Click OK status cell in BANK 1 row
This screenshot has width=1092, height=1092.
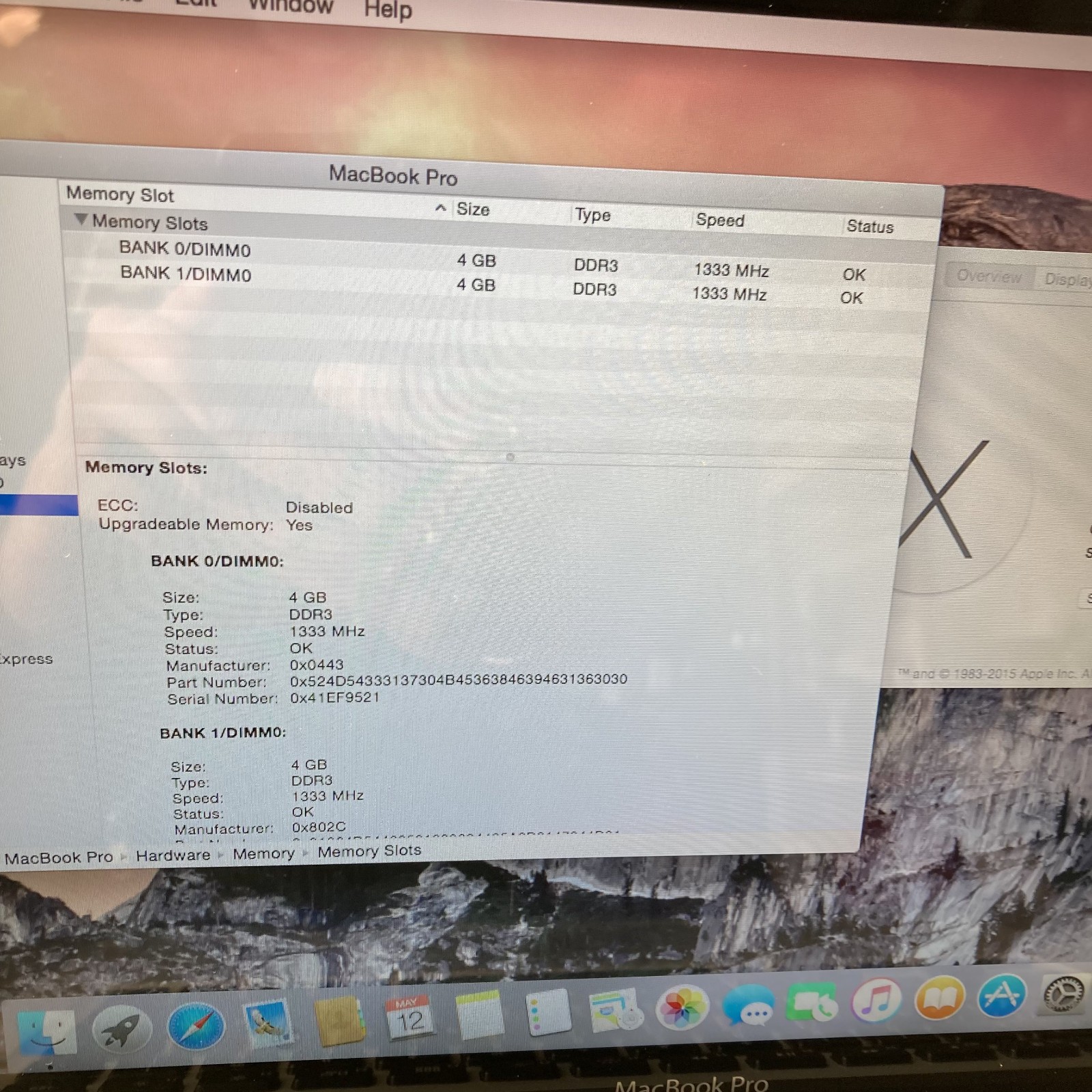(852, 298)
